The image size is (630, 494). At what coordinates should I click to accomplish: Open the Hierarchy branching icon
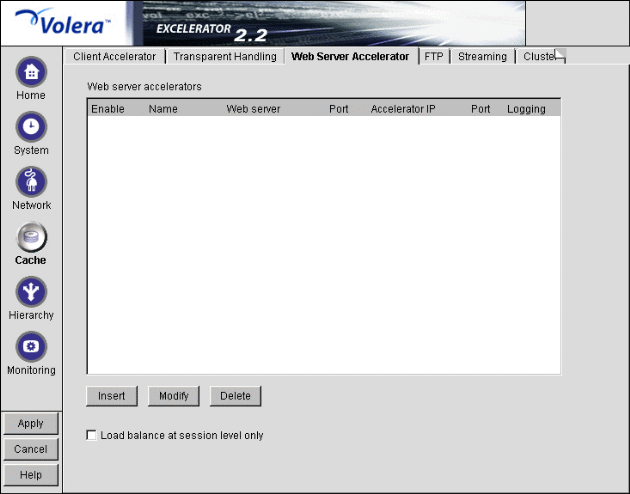[x=31, y=292]
